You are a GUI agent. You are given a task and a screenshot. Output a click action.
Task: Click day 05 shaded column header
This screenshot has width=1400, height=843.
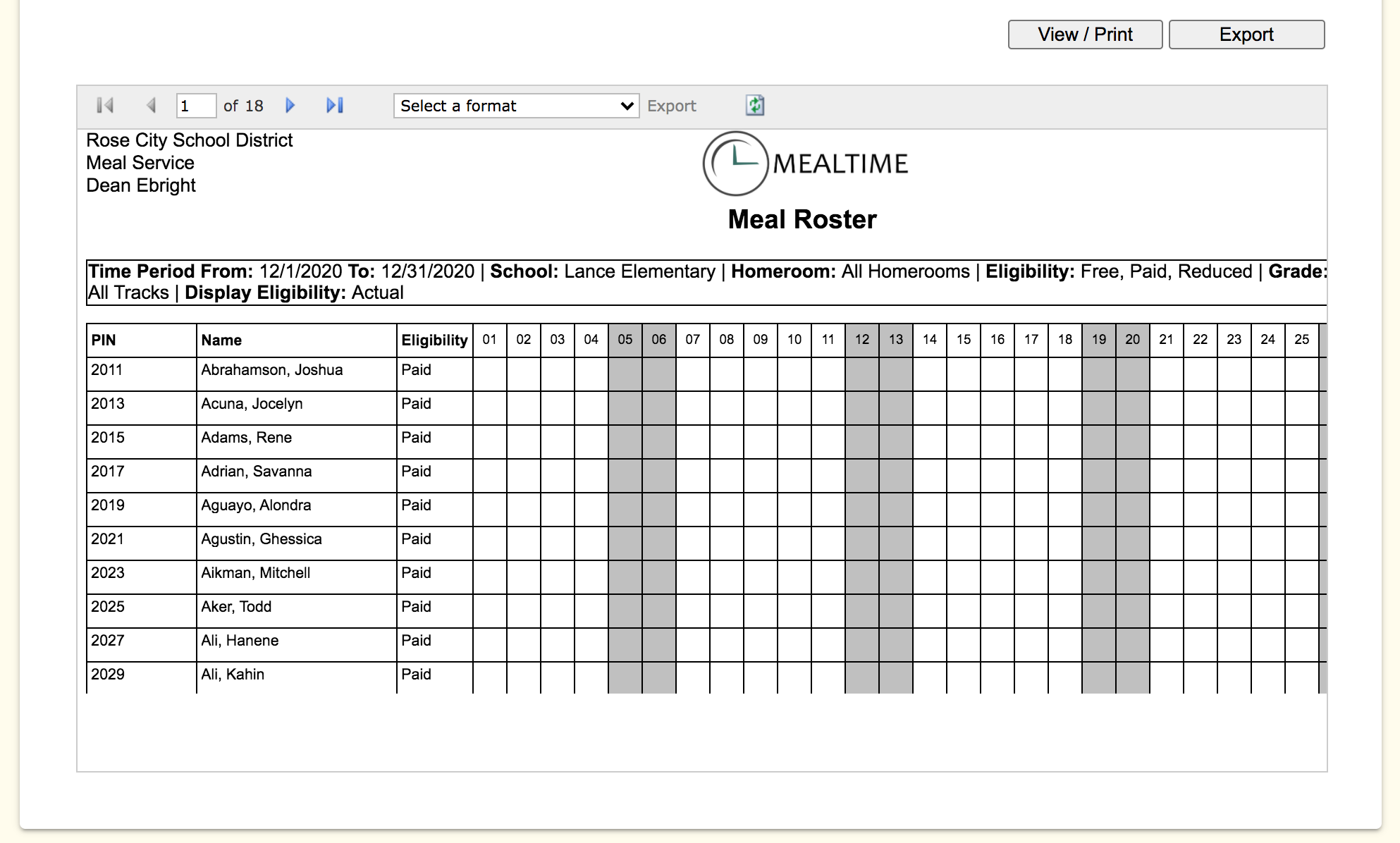[625, 340]
